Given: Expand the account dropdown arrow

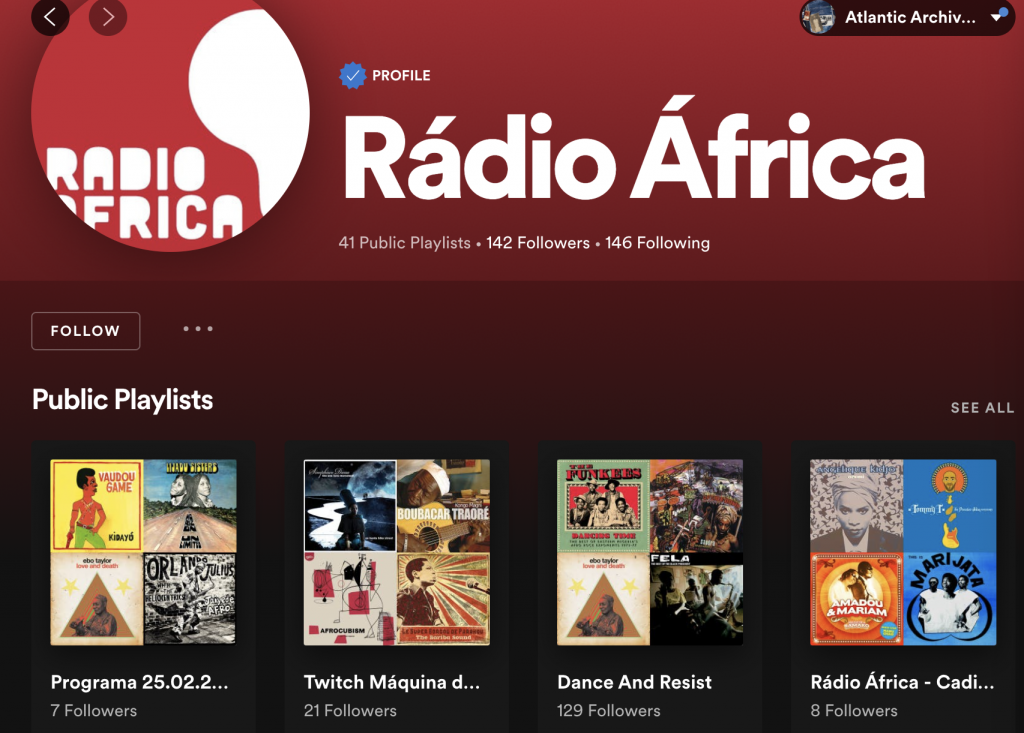Looking at the screenshot, I should [x=997, y=17].
